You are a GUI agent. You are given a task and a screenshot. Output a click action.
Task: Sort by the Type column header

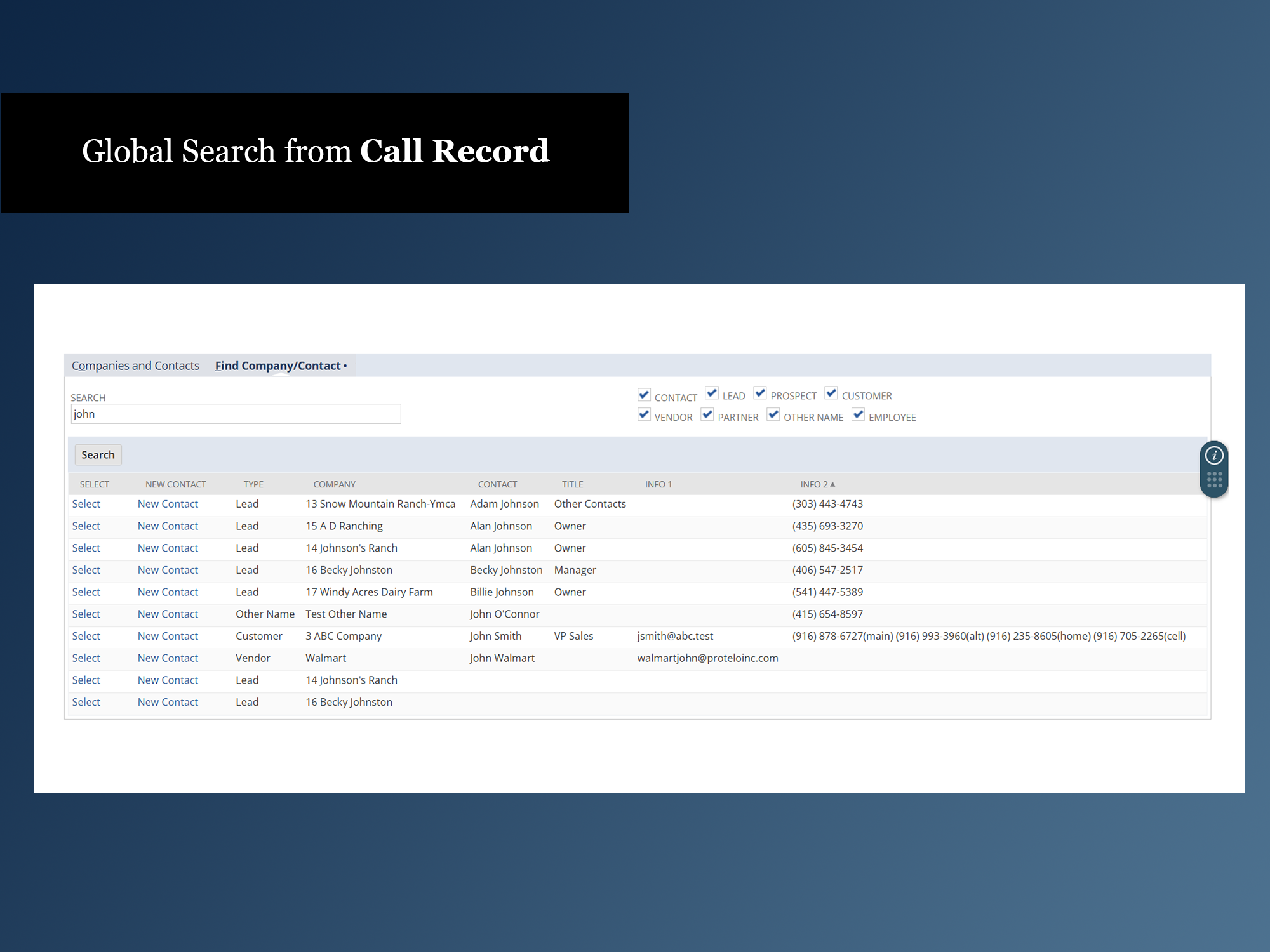(x=253, y=484)
